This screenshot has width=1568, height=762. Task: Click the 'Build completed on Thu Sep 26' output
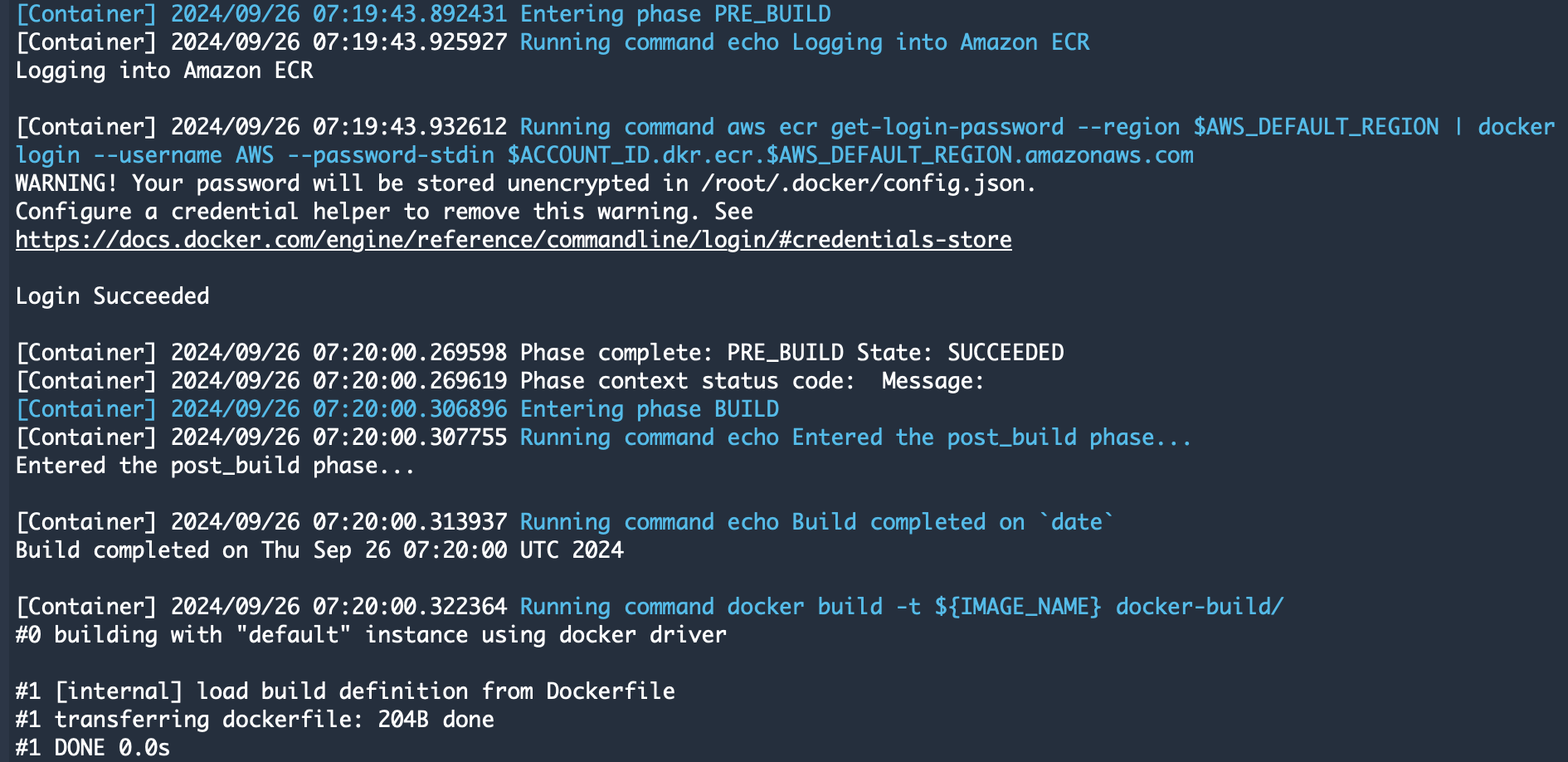[319, 550]
